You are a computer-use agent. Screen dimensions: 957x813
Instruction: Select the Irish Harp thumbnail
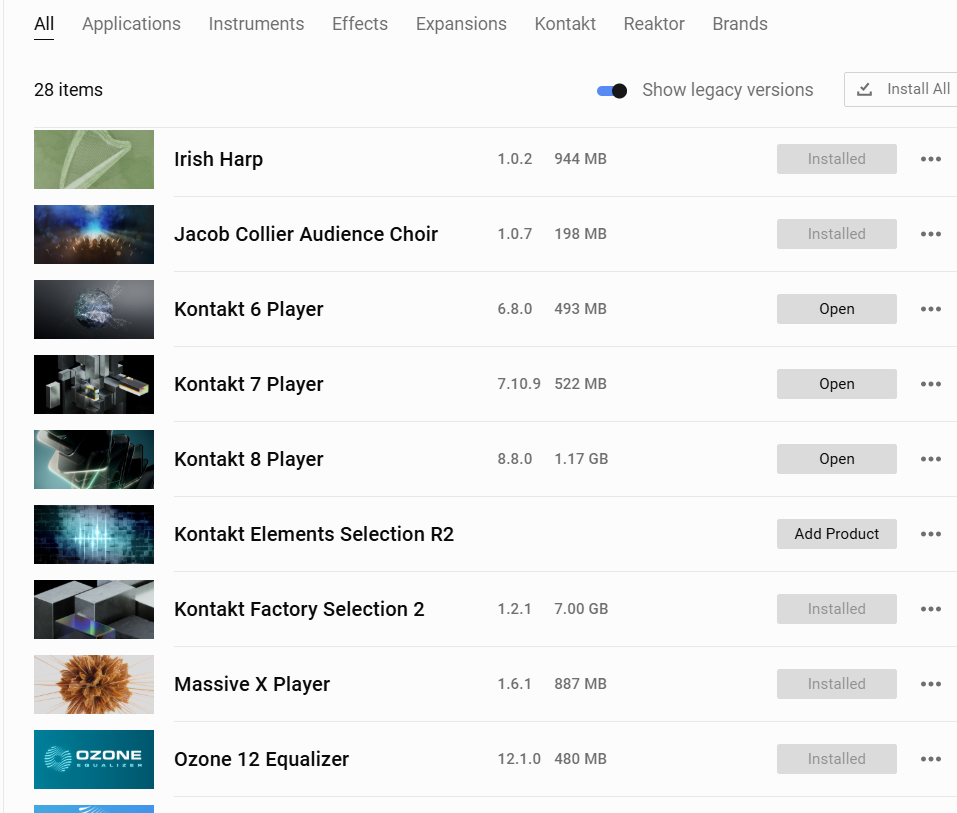pyautogui.click(x=94, y=159)
